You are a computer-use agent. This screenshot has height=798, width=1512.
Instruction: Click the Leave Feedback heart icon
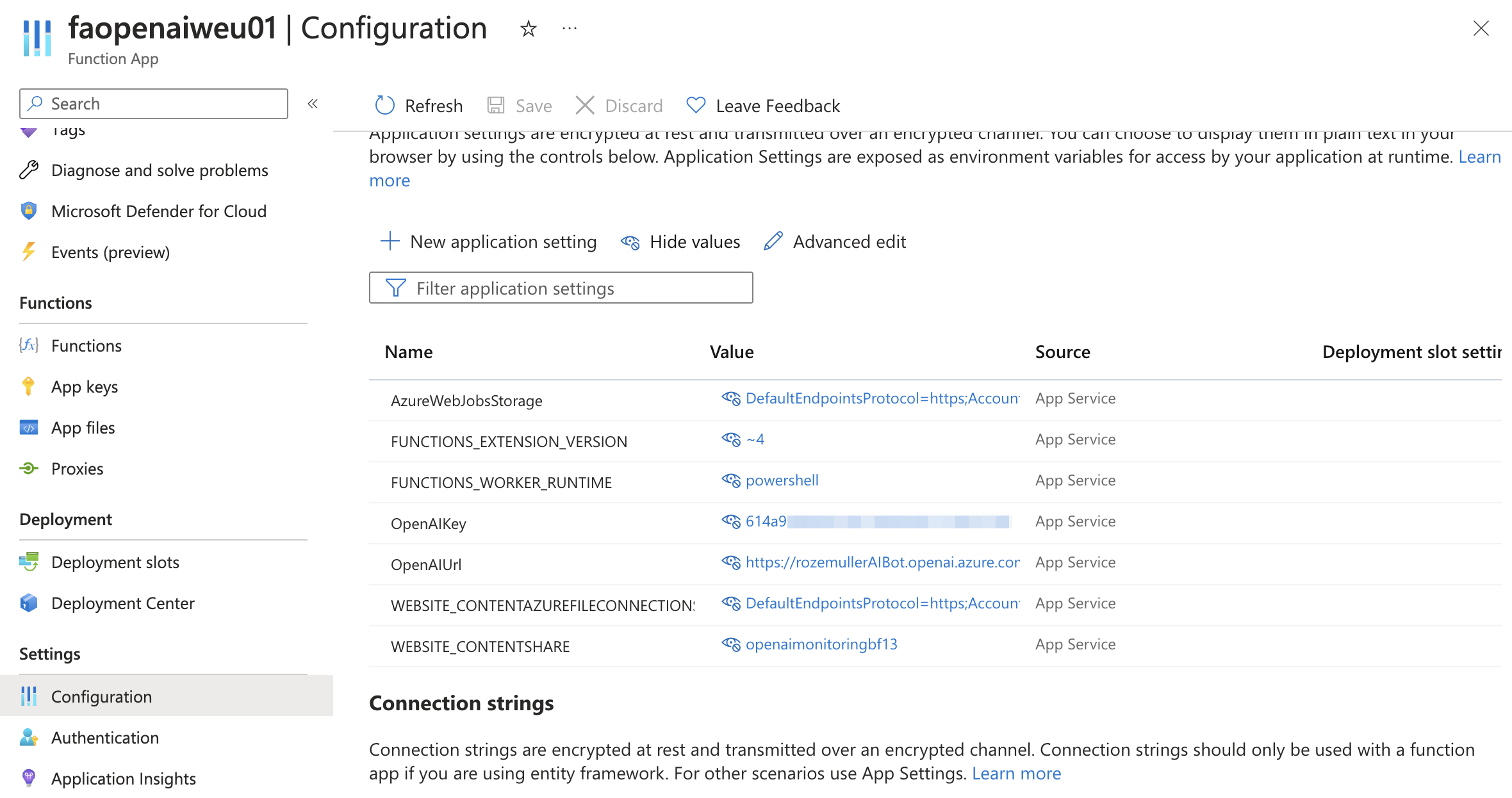coord(696,105)
